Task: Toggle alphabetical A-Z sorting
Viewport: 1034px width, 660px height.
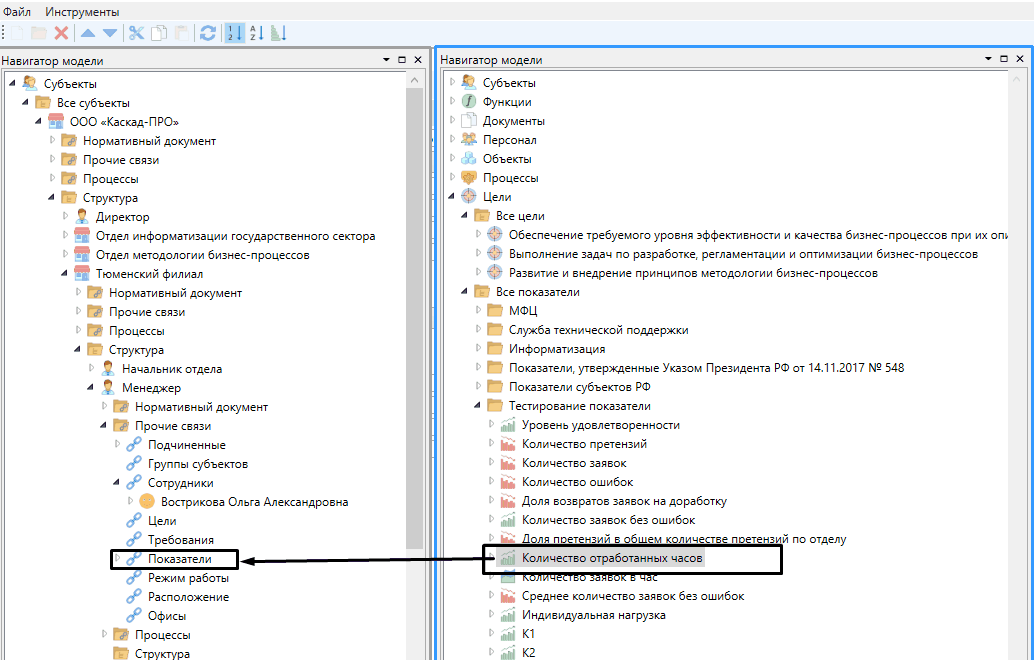Action: tap(257, 33)
